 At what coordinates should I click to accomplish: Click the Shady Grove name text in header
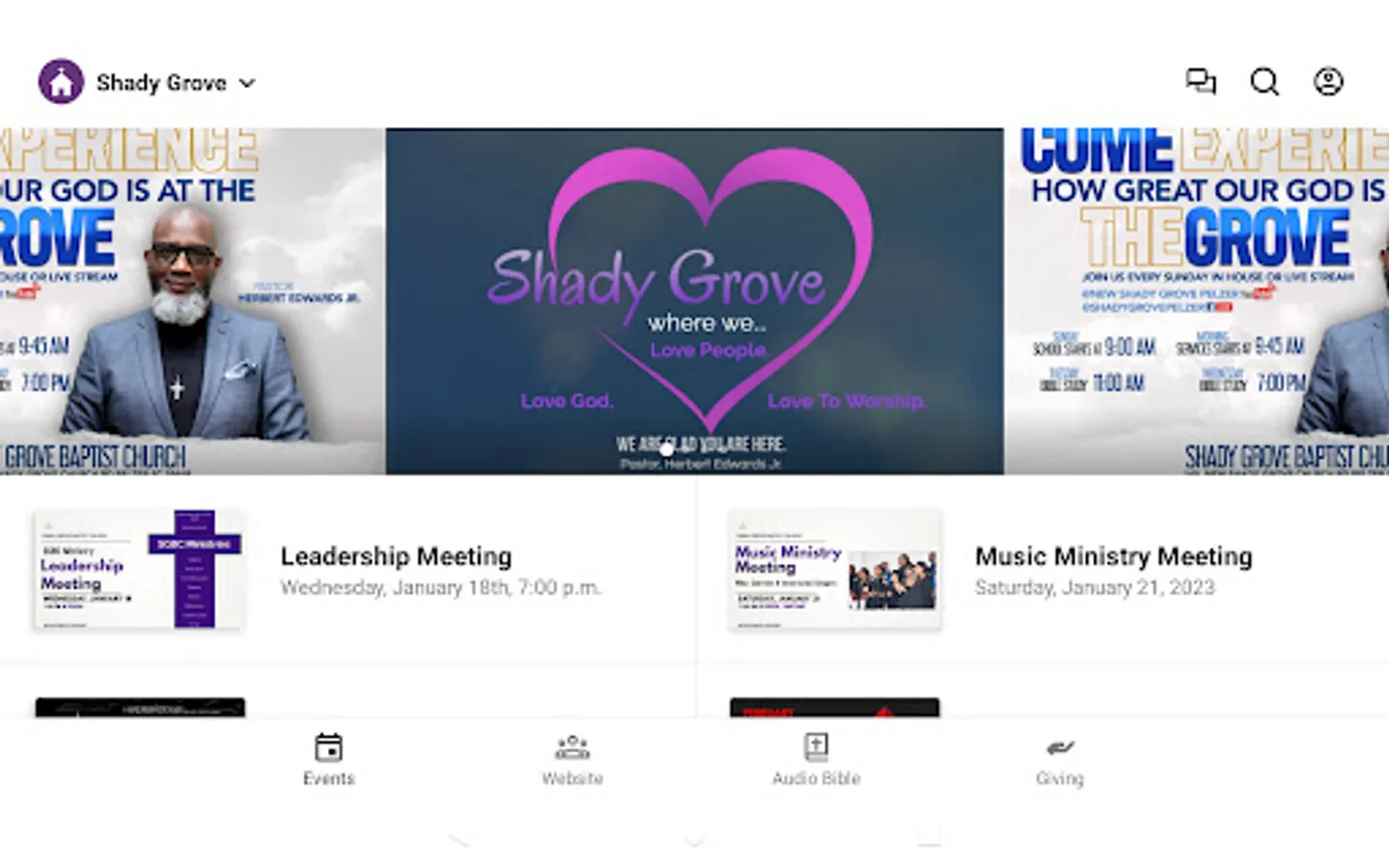coord(161,83)
